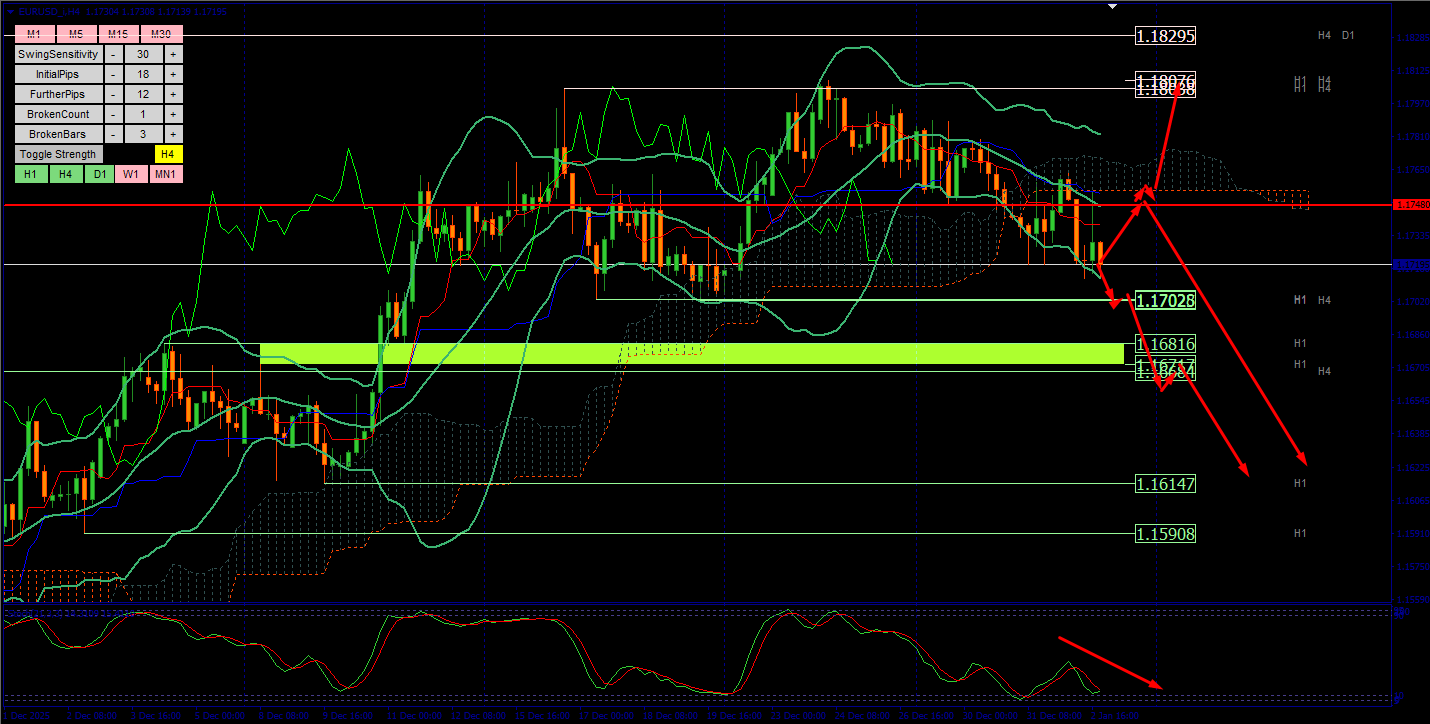
Task: Click the 1.17028 price level label
Action: (x=1166, y=299)
